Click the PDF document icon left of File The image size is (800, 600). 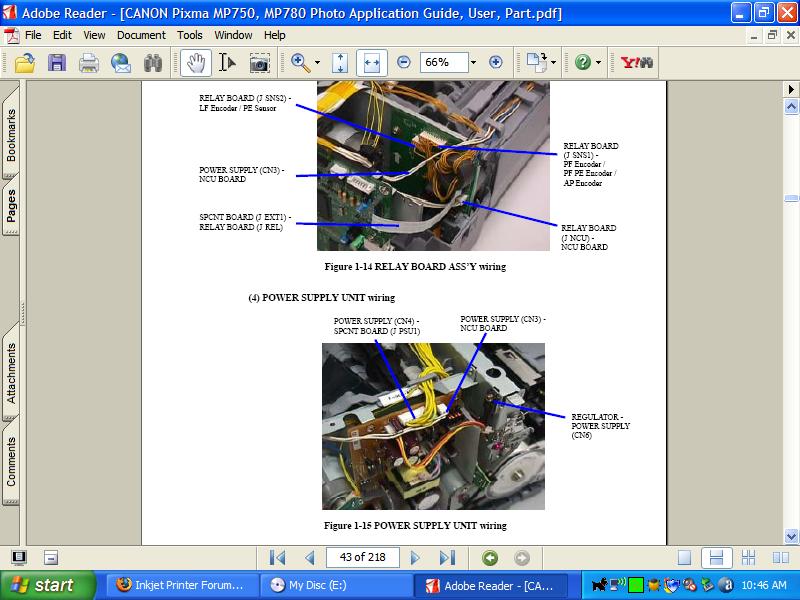coord(11,36)
